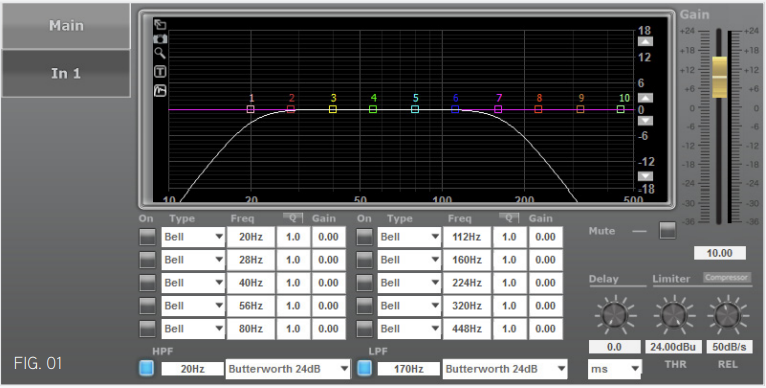
Task: Click the 50dB/s release field
Action: [x=729, y=347]
